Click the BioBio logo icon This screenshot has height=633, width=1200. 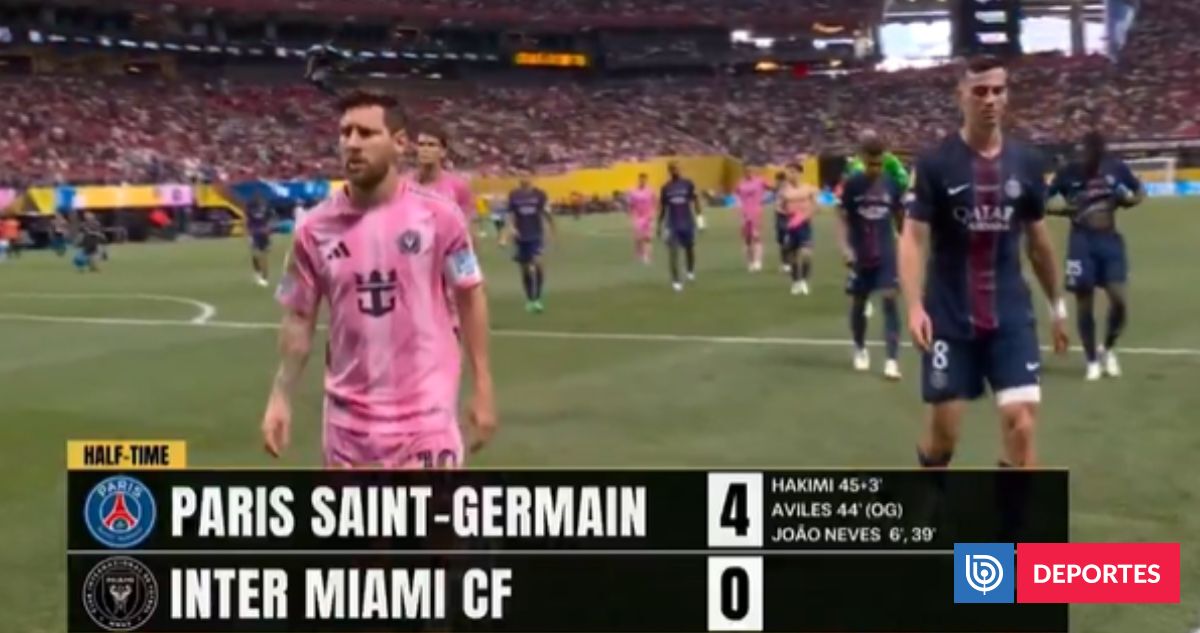[x=983, y=573]
